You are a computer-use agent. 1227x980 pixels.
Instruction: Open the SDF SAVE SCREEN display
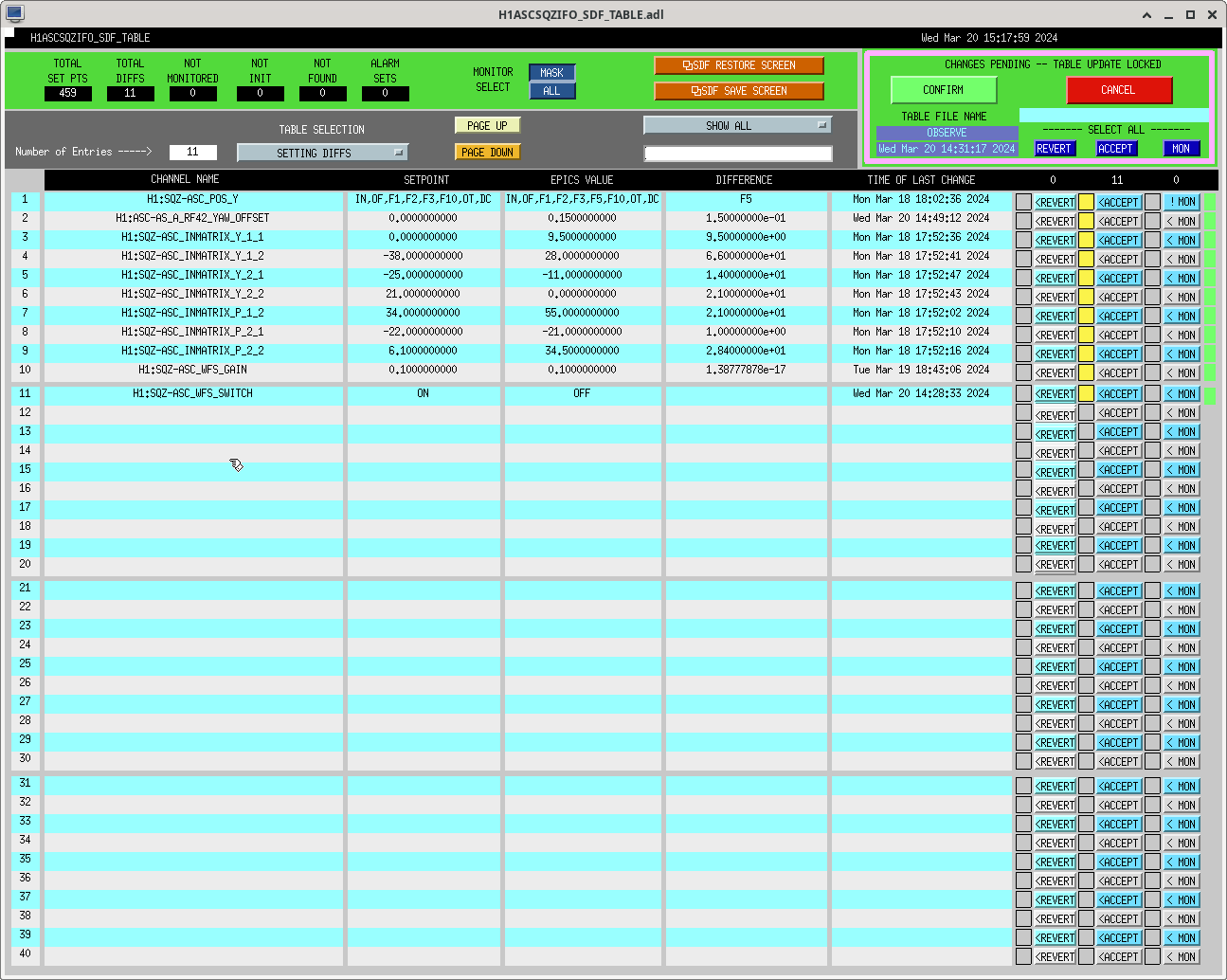point(738,91)
